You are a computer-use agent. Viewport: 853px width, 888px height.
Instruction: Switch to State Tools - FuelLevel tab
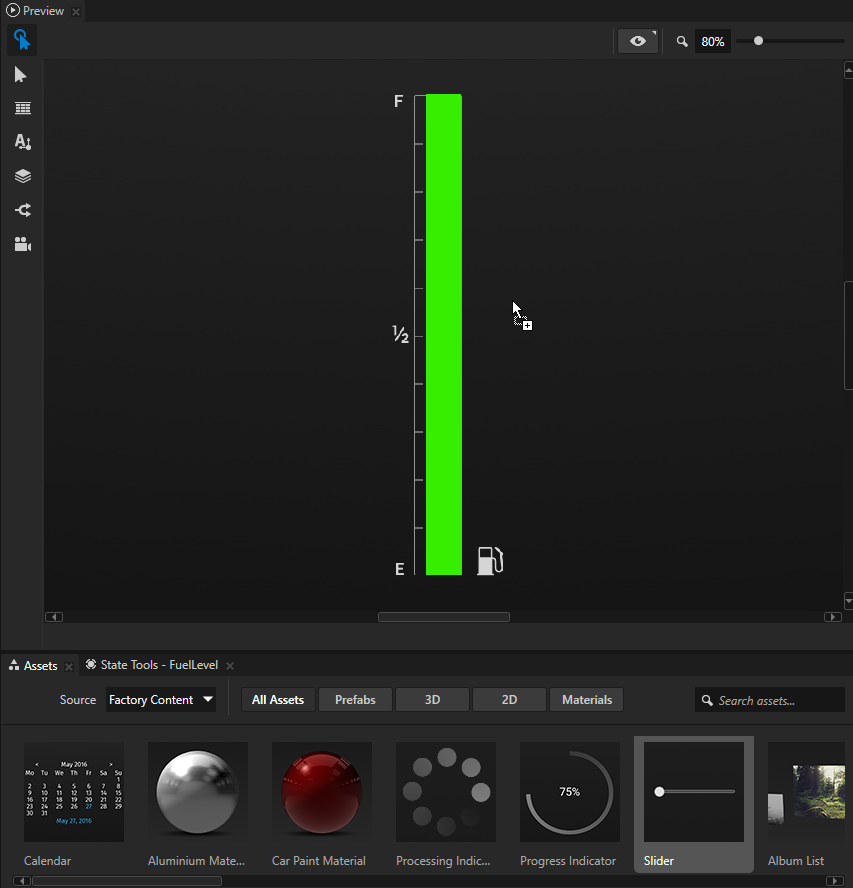pos(158,665)
